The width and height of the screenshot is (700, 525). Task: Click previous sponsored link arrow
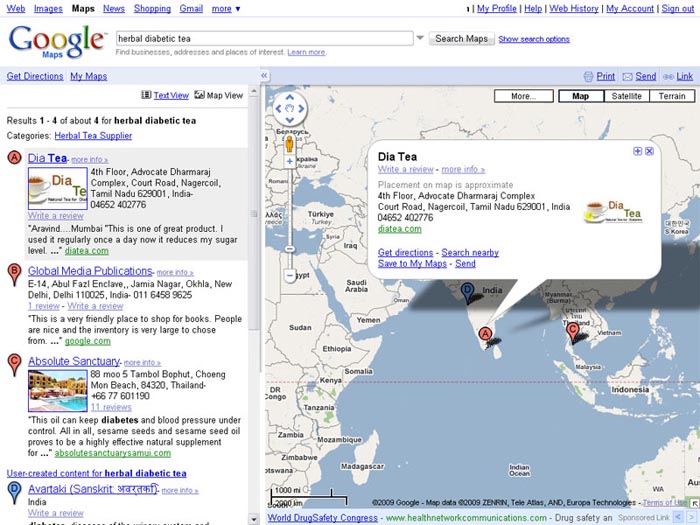click(679, 517)
